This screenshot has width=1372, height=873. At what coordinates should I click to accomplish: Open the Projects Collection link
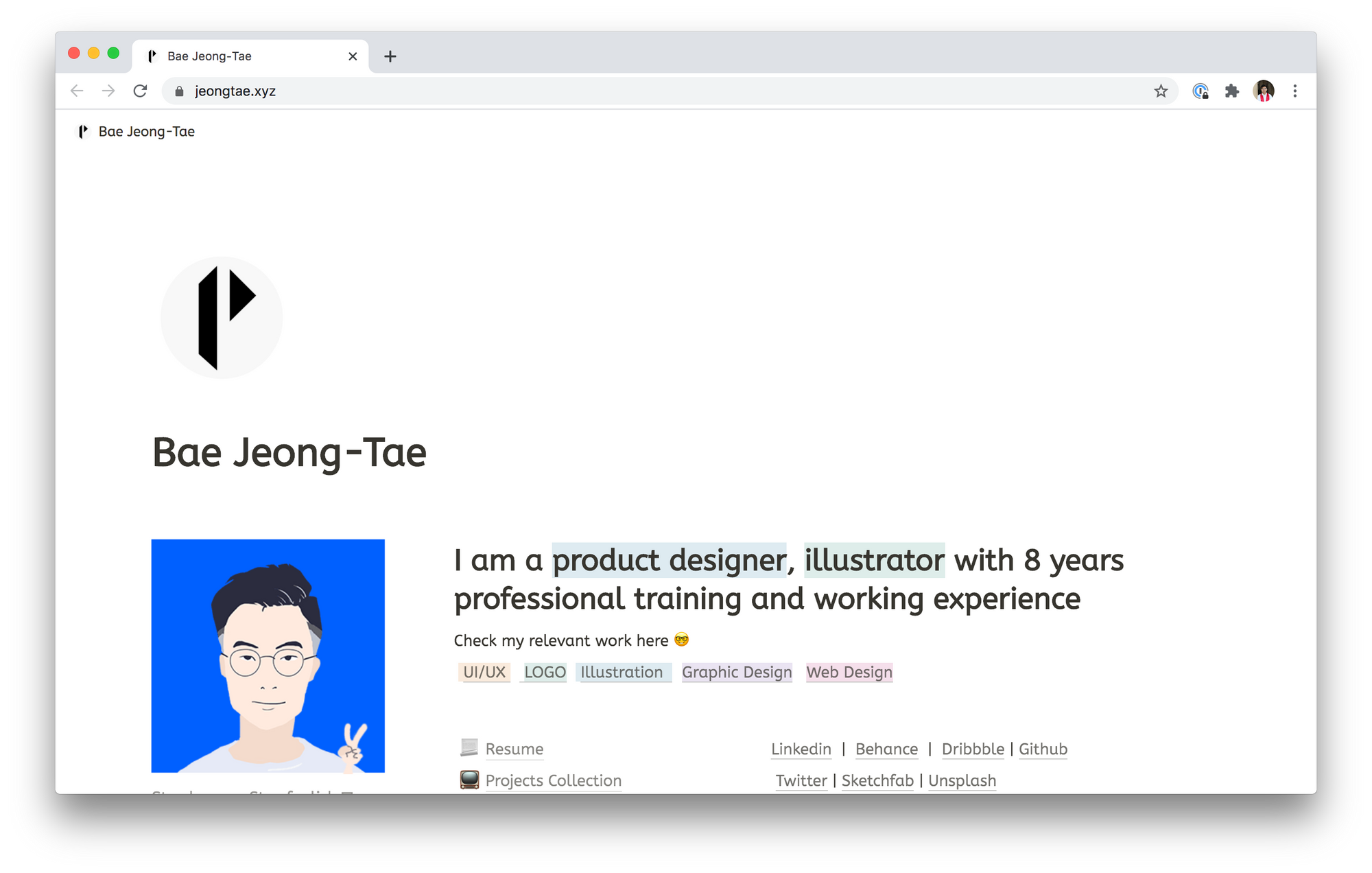pos(554,780)
